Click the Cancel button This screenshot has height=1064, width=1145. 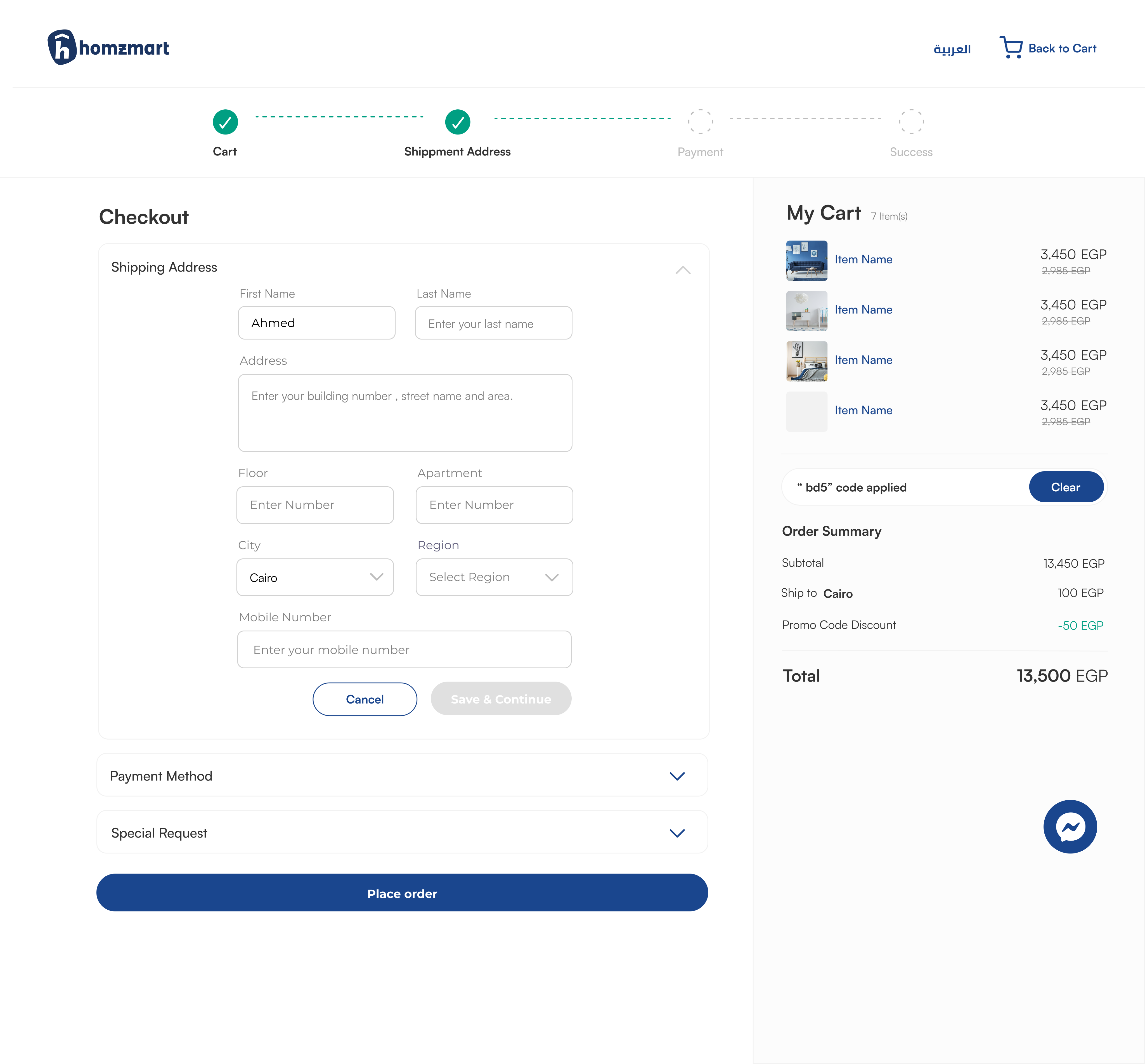365,699
